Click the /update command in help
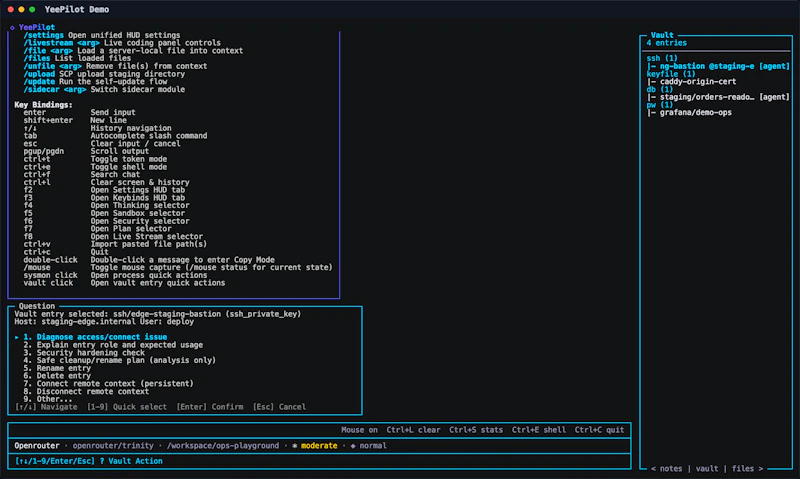 pos(39,82)
